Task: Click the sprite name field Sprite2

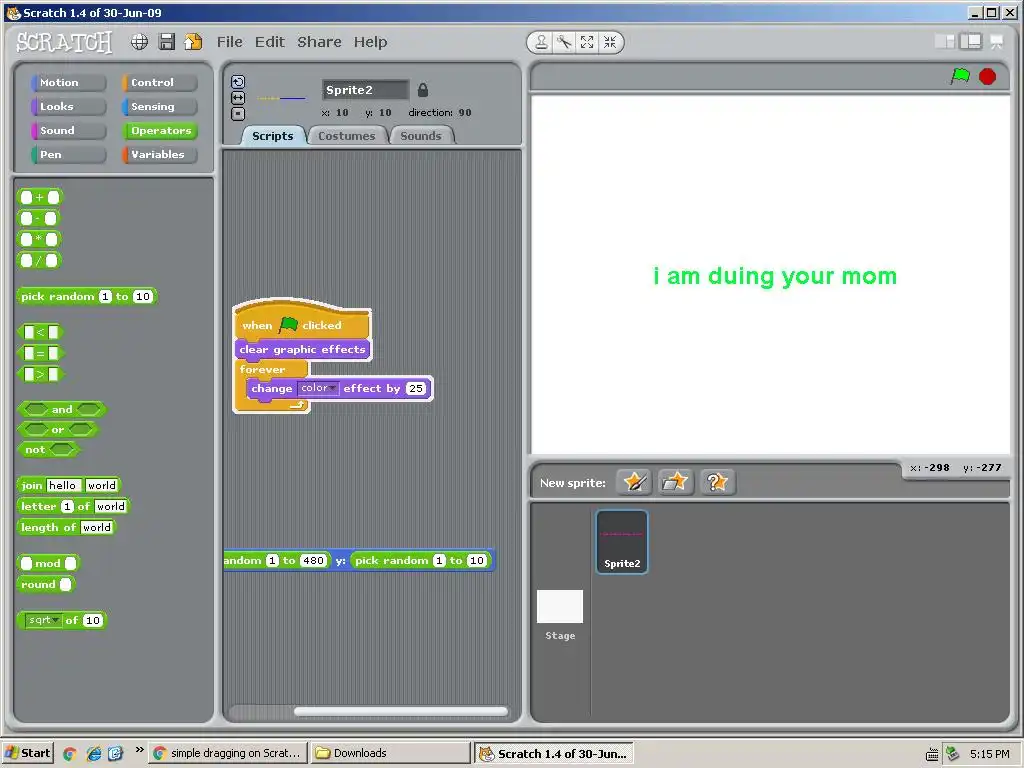Action: tap(365, 90)
